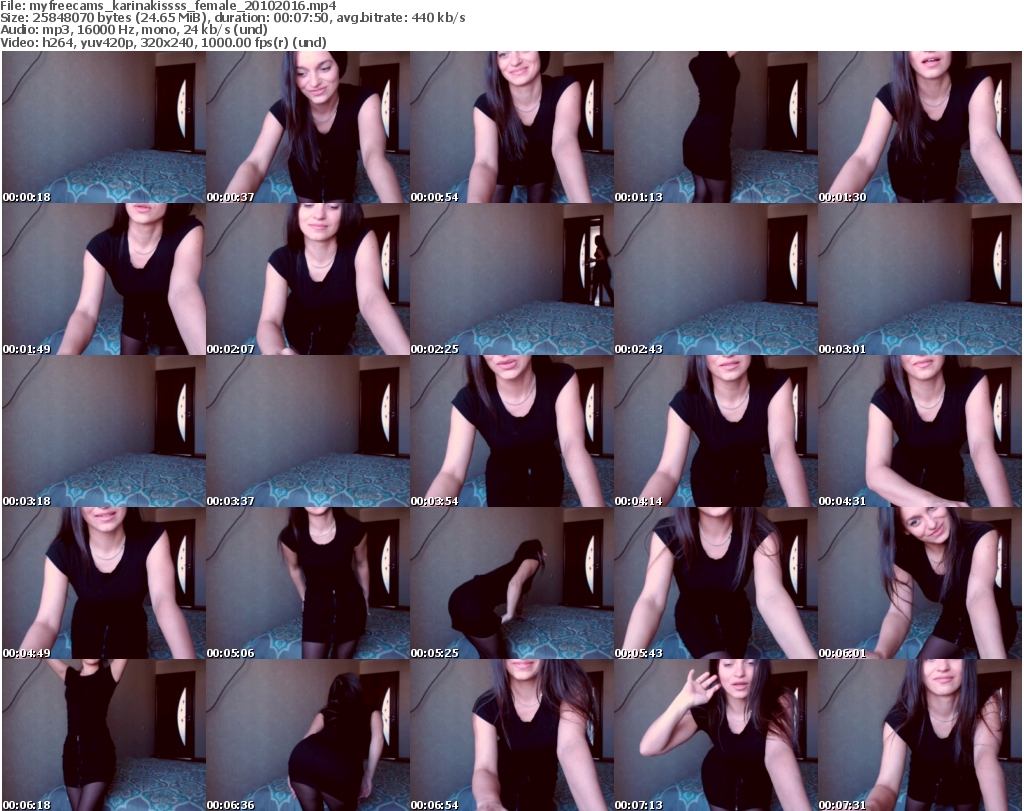Click the thumbnail timestamped 00:02:07

tap(308, 279)
